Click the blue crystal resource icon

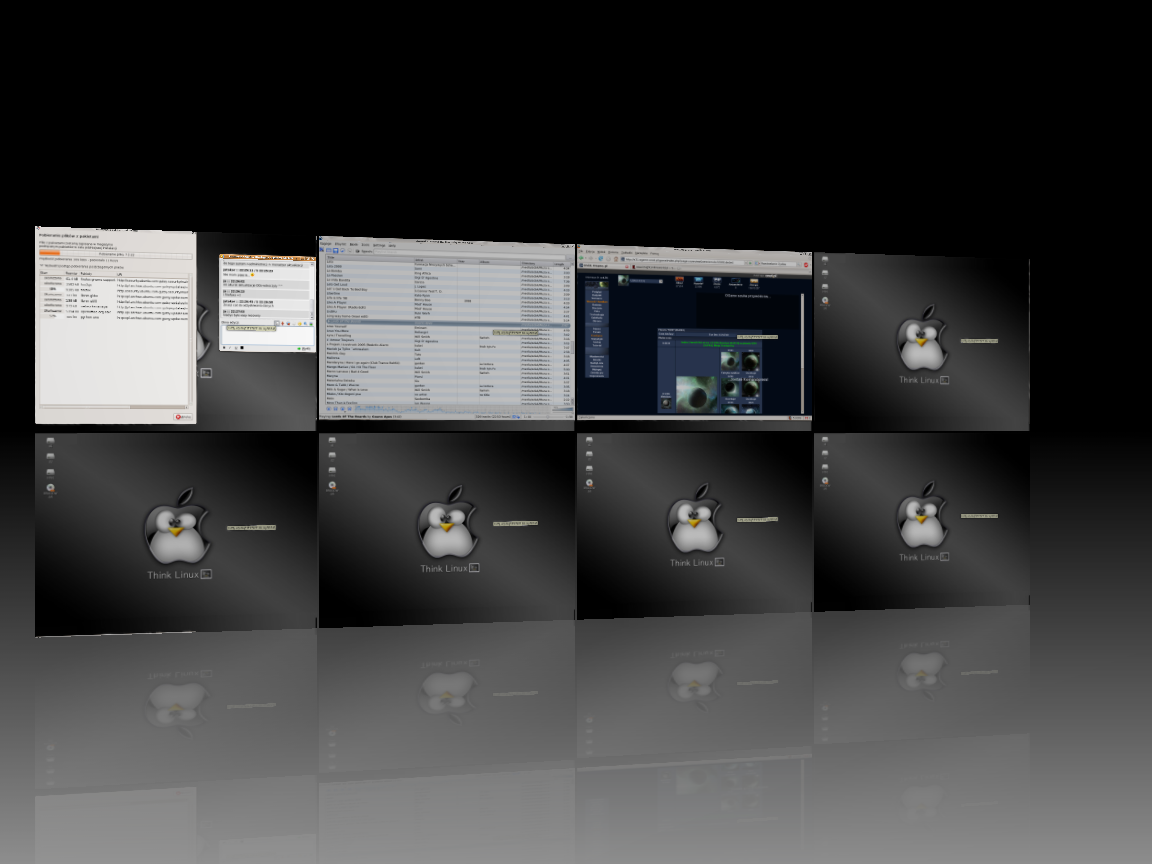click(x=698, y=281)
